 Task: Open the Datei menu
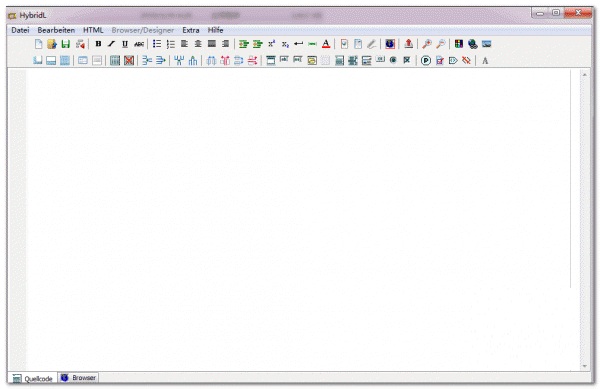(20, 30)
